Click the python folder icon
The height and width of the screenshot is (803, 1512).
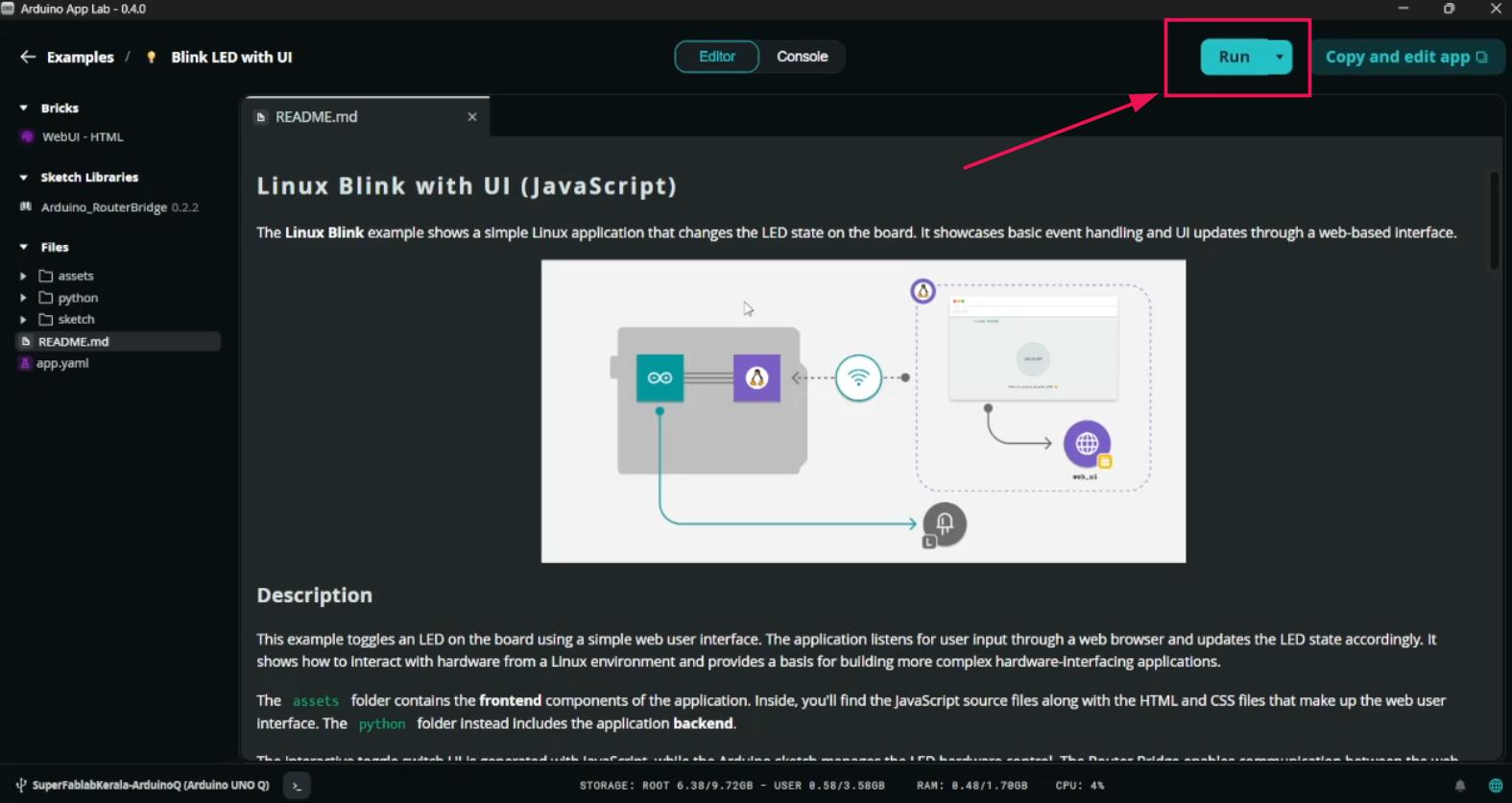coord(45,298)
